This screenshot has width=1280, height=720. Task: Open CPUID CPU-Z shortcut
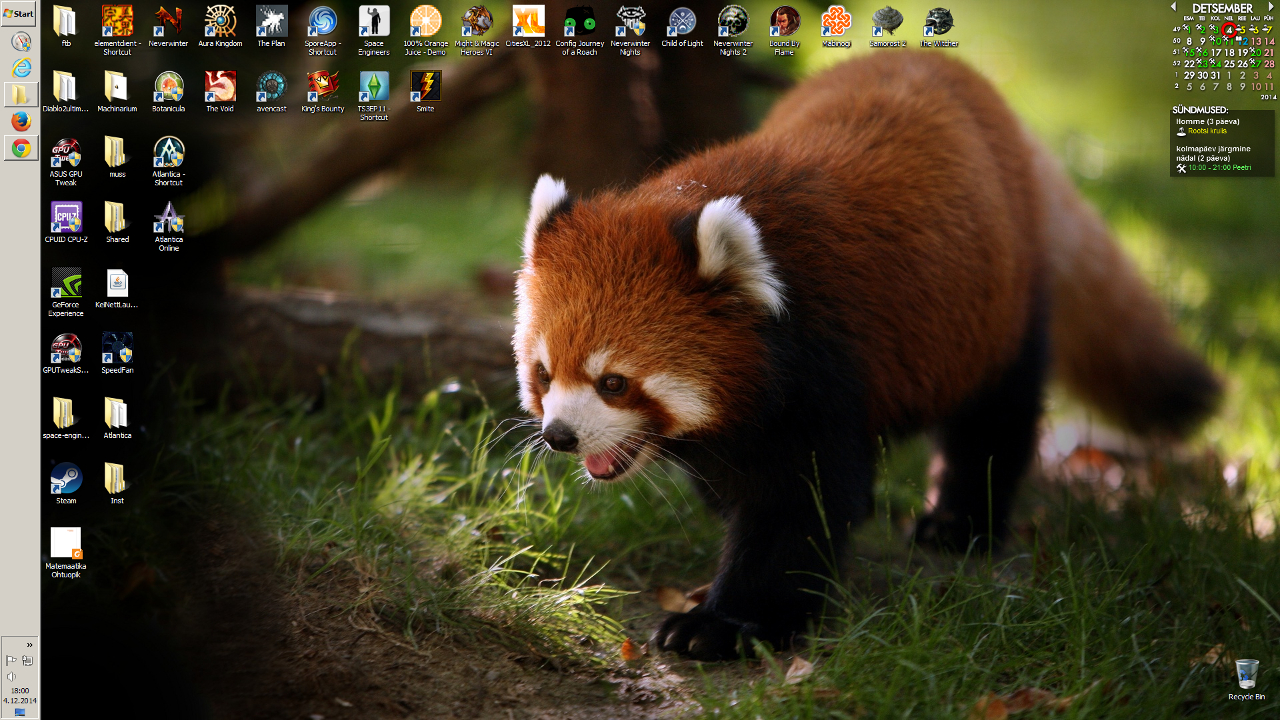tap(66, 217)
